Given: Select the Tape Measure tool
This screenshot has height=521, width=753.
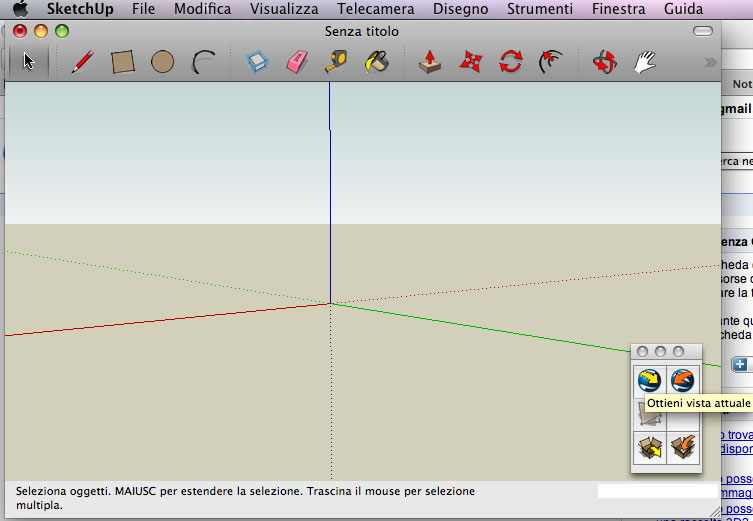Looking at the screenshot, I should 336,62.
